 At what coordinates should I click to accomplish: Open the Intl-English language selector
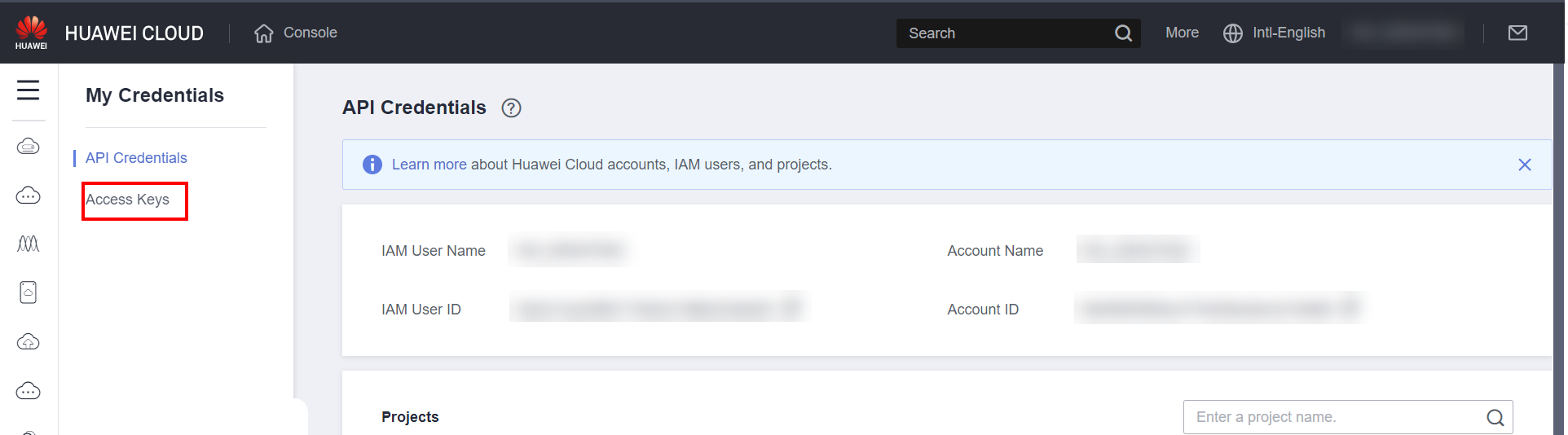coord(1275,33)
